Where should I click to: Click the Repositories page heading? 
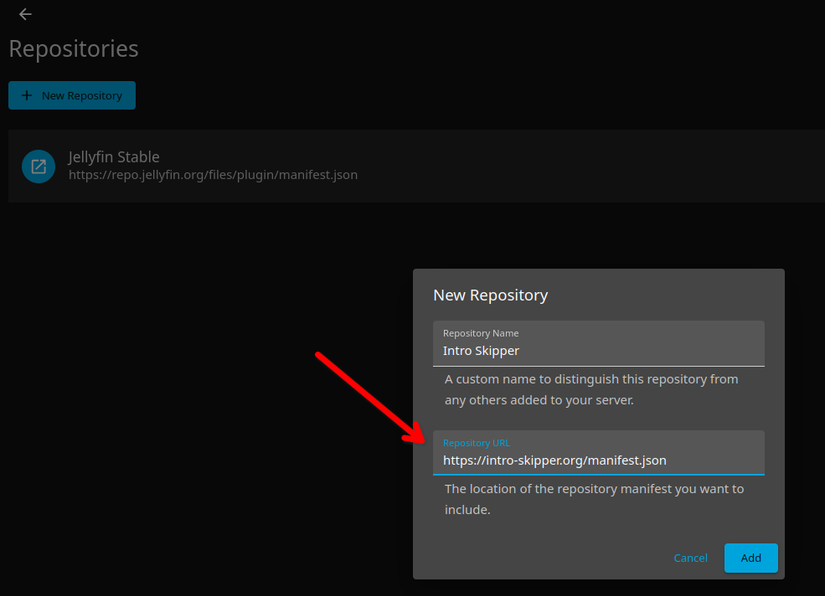click(73, 48)
